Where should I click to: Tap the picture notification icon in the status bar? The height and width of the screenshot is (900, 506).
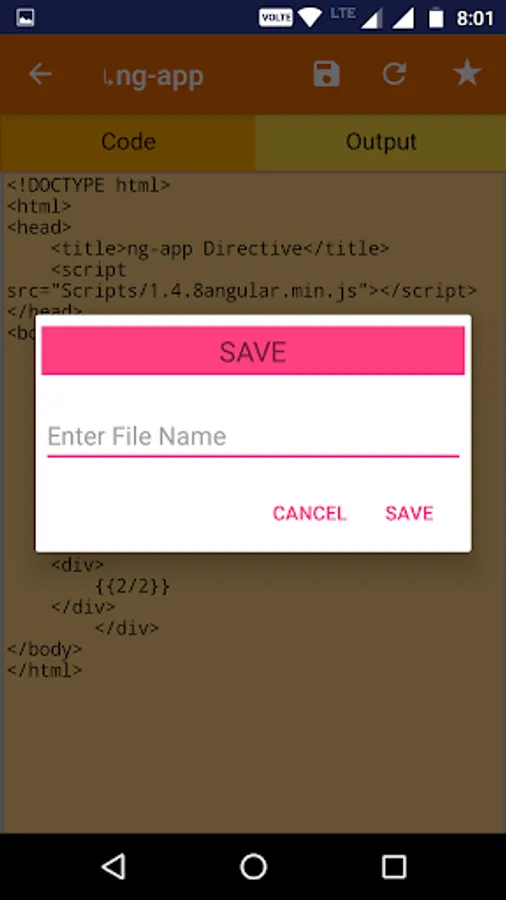(25, 18)
